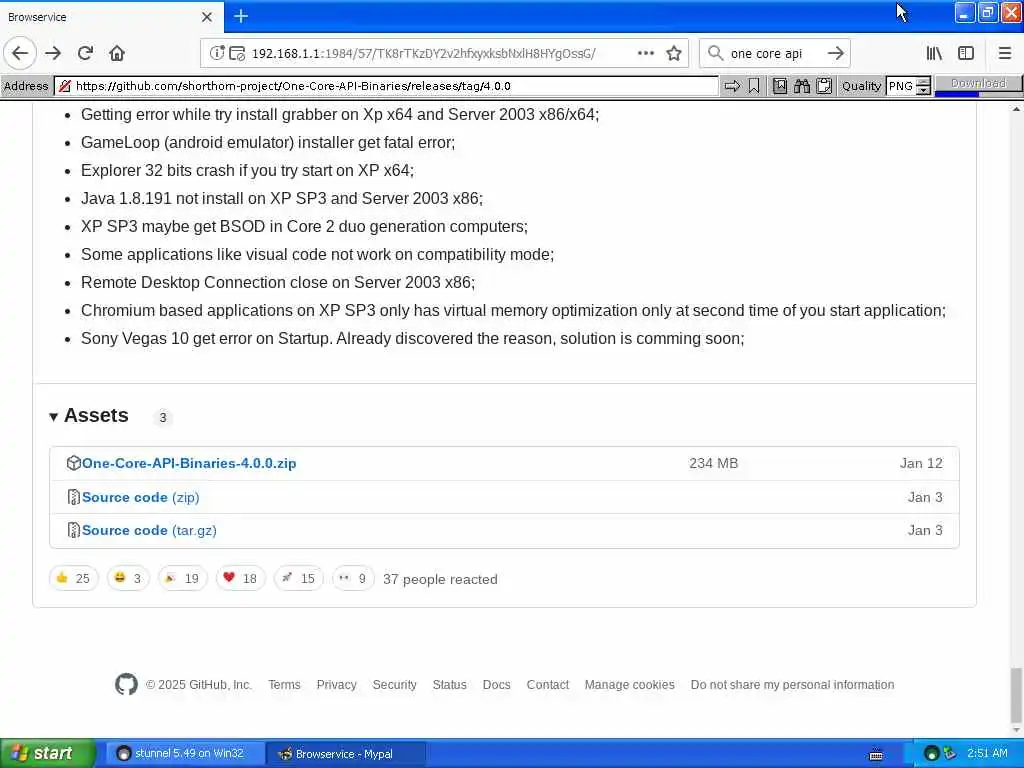The height and width of the screenshot is (768, 1024).
Task: Click the Browservice bookmark ribbon icon
Action: pyautogui.click(x=754, y=86)
